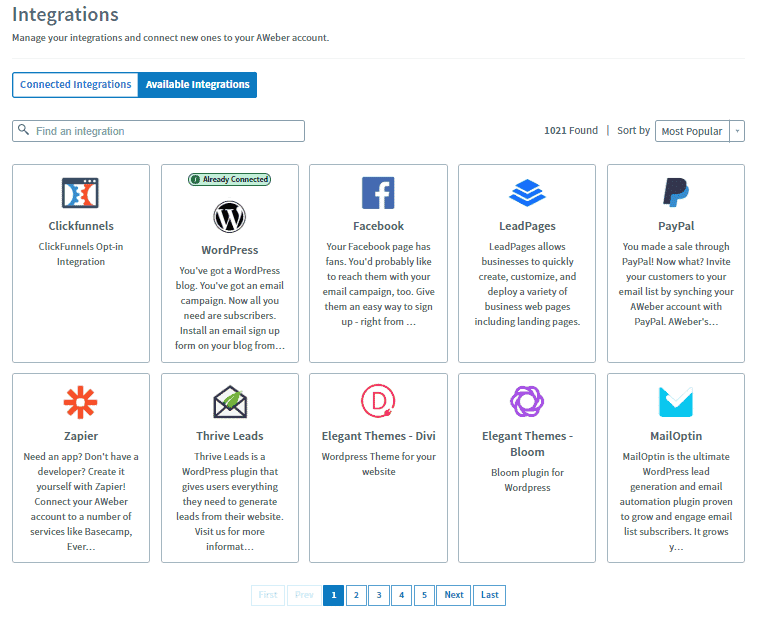Open the Thrive Leads integration title
Image resolution: width=765 pixels, height=619 pixels.
(x=230, y=436)
